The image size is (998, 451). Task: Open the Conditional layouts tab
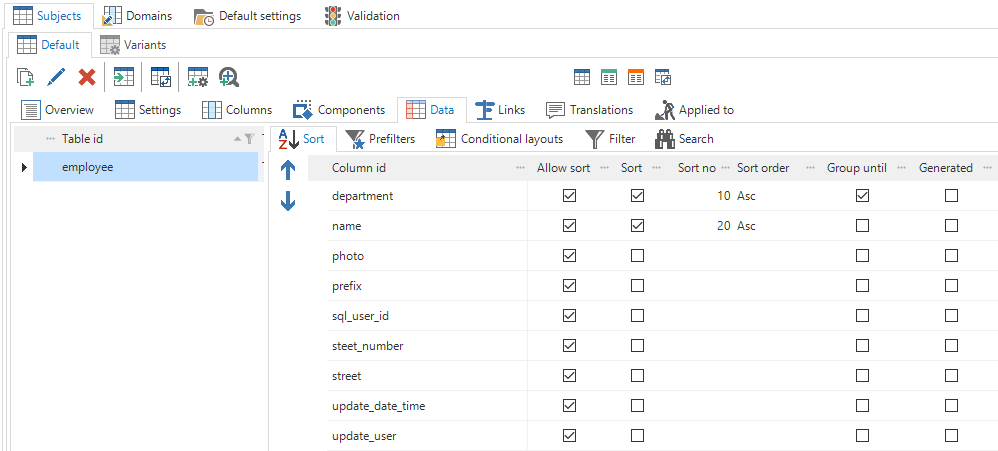499,139
